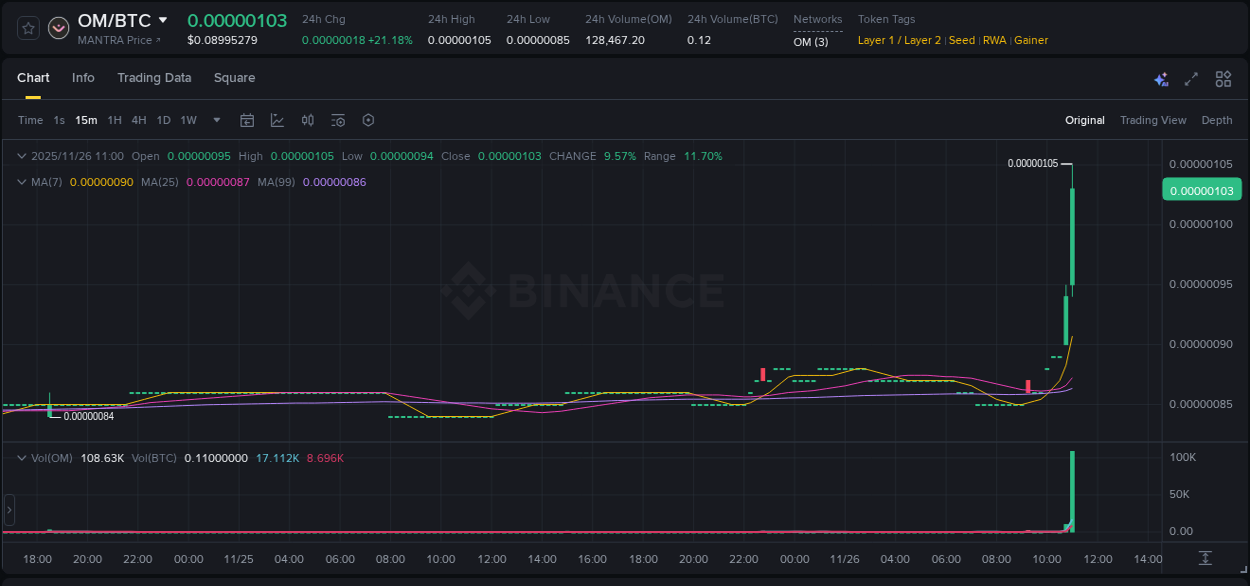Open the OM/BTC pair dropdown

[163, 20]
